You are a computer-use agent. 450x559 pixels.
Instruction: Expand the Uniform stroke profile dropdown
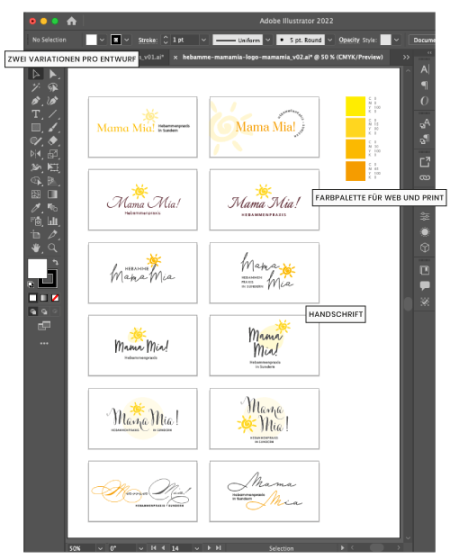click(268, 40)
